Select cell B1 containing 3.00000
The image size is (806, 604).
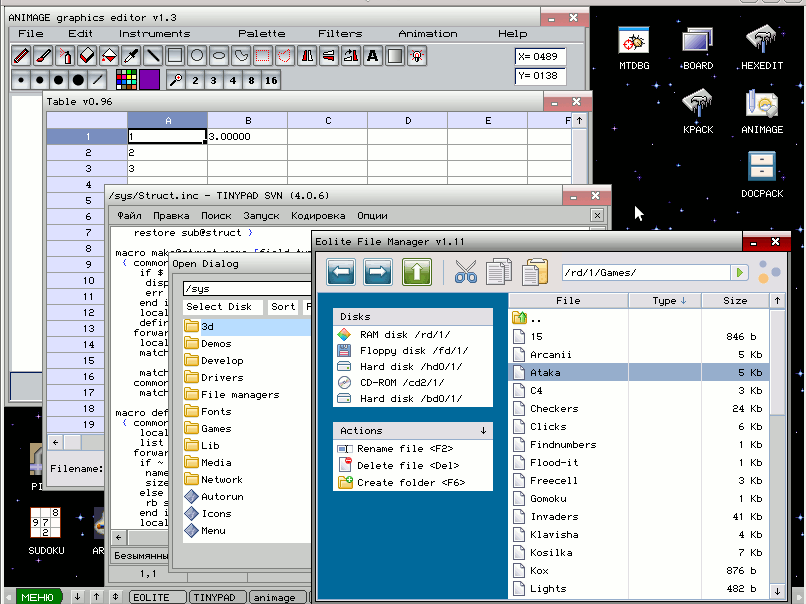click(247, 137)
